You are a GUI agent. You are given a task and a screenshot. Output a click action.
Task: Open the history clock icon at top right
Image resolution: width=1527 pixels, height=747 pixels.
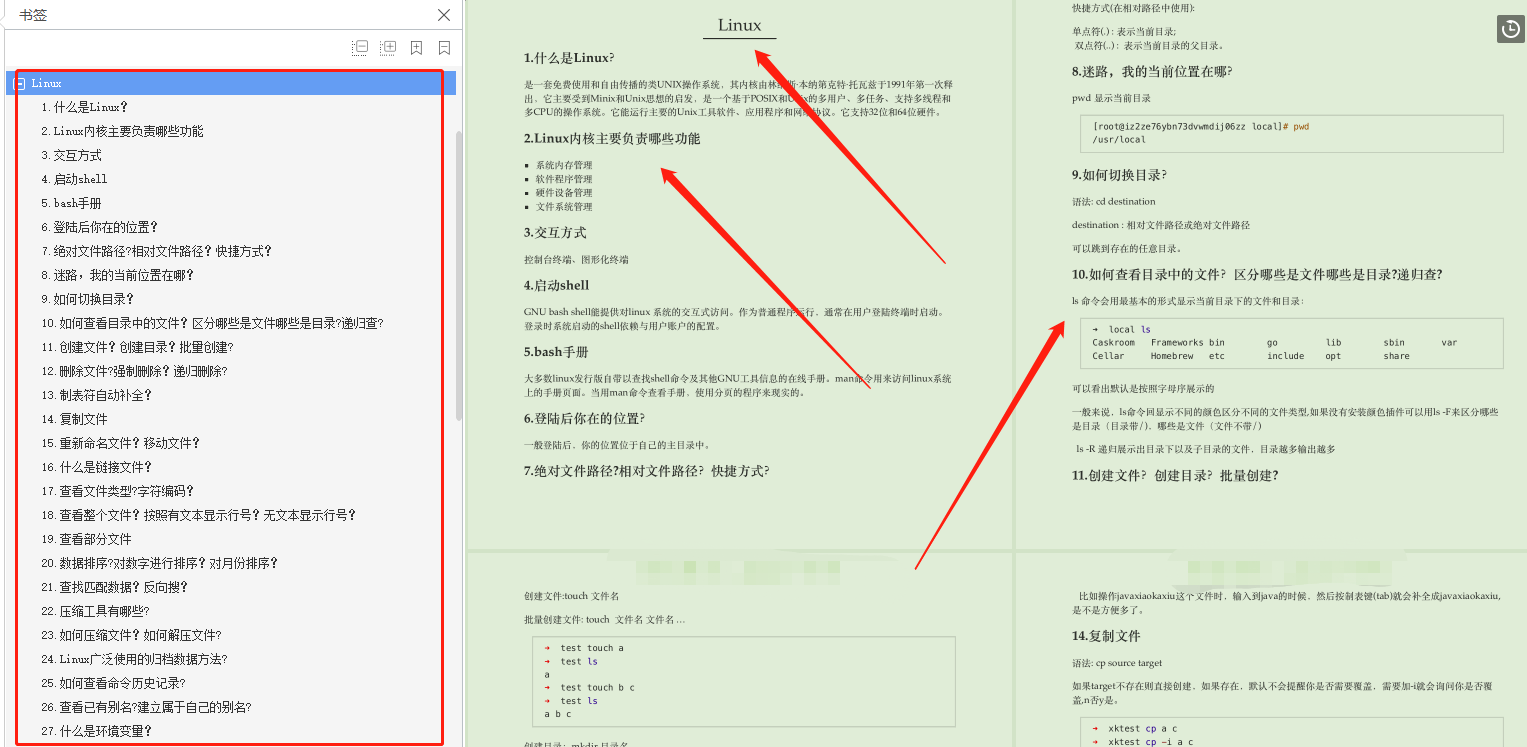click(1510, 30)
